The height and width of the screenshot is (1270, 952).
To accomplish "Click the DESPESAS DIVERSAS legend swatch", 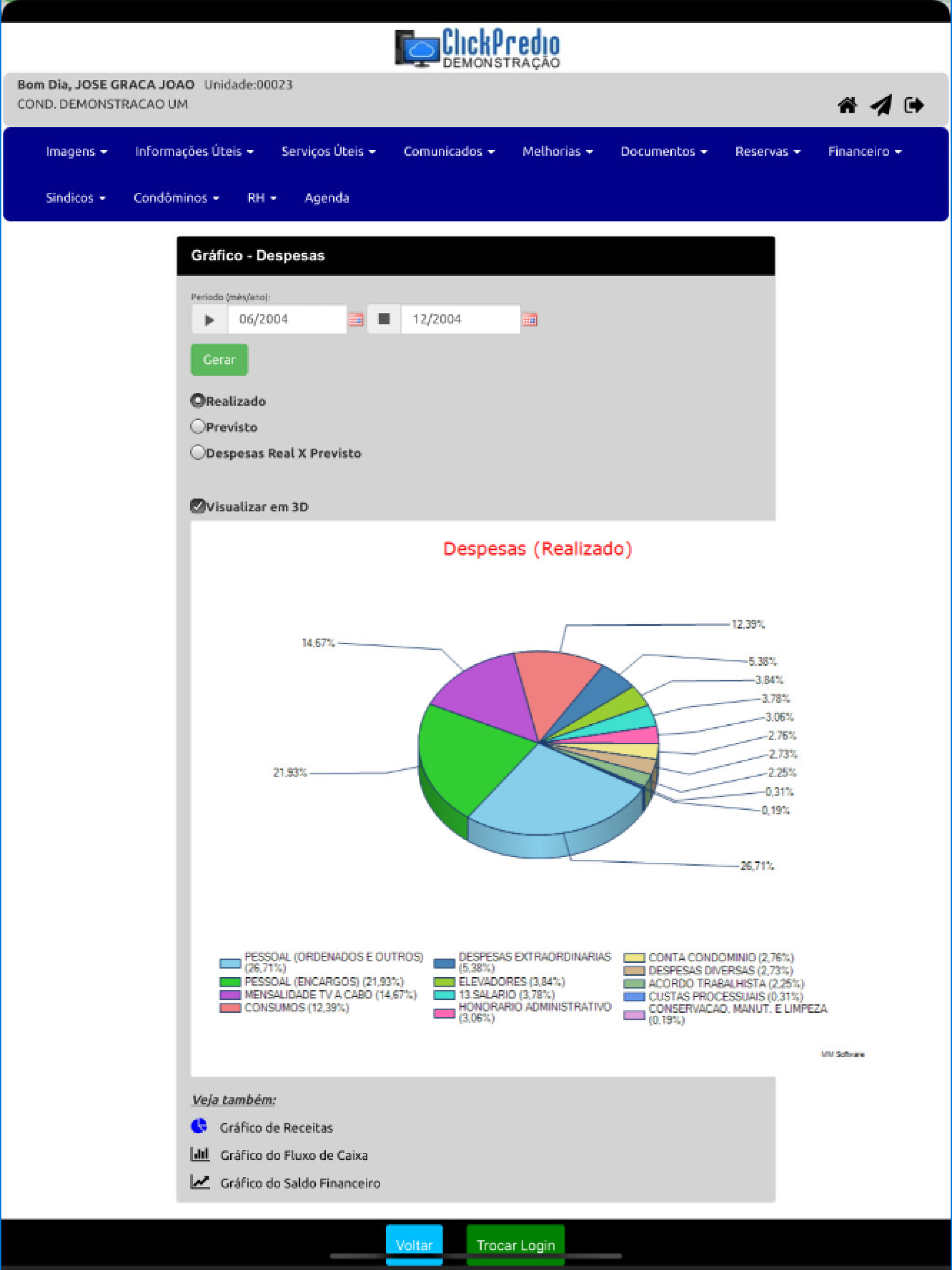I will [x=634, y=970].
